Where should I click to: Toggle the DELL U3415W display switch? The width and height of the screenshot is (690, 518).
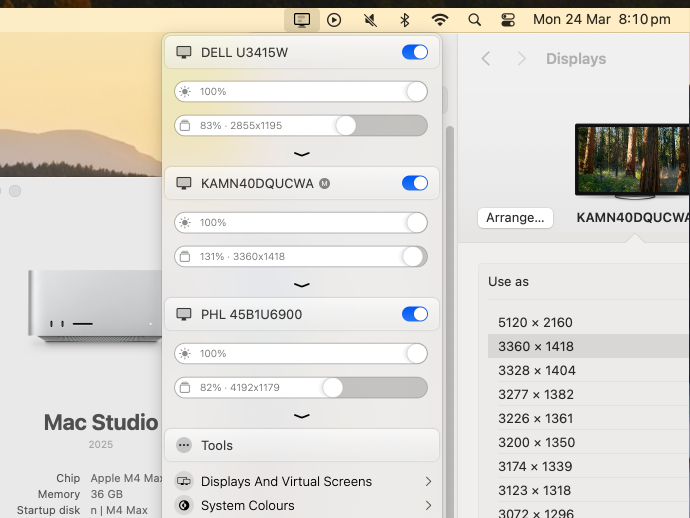click(415, 52)
